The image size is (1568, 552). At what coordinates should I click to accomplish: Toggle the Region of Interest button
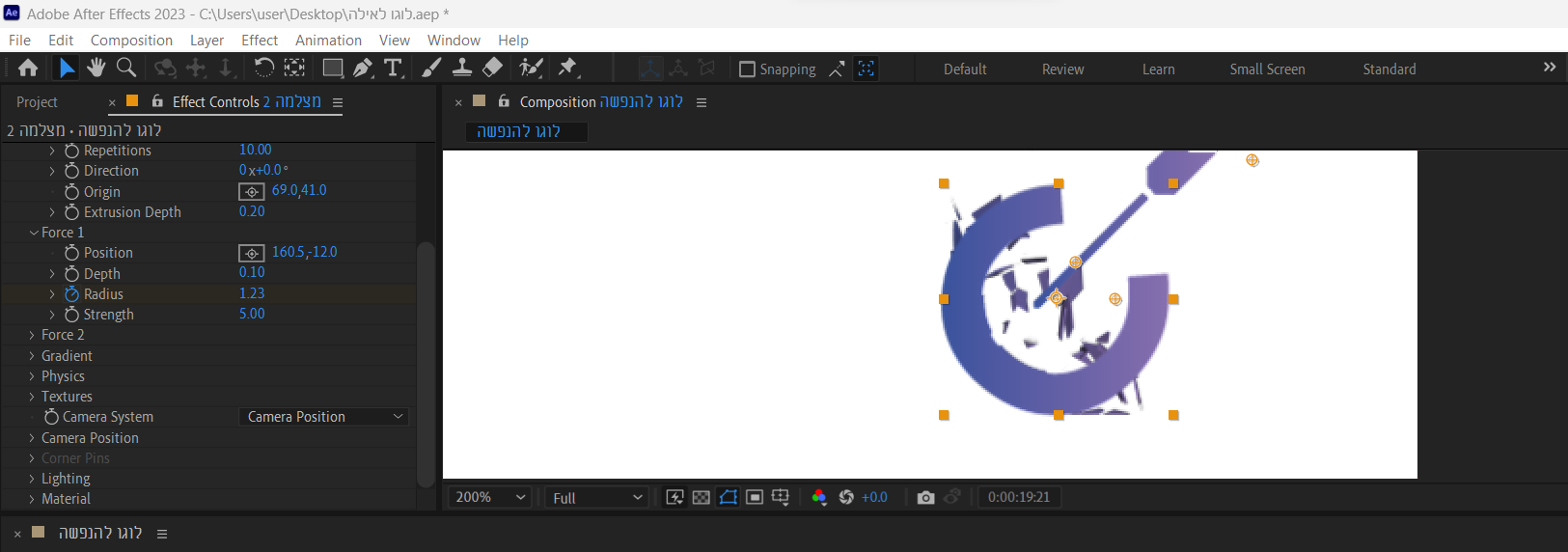pyautogui.click(x=755, y=497)
